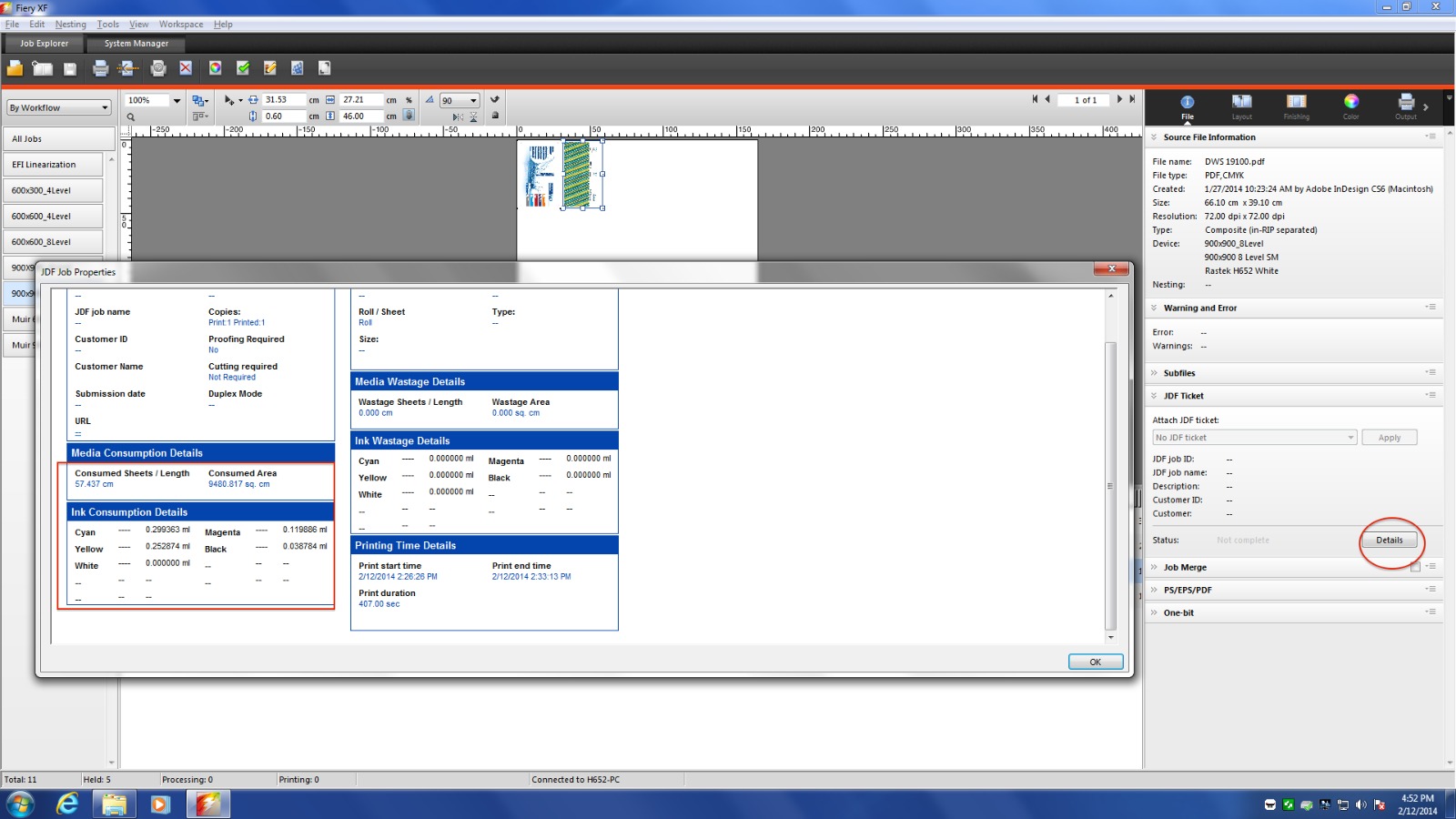Check the Job Merge checkbox

1416,566
